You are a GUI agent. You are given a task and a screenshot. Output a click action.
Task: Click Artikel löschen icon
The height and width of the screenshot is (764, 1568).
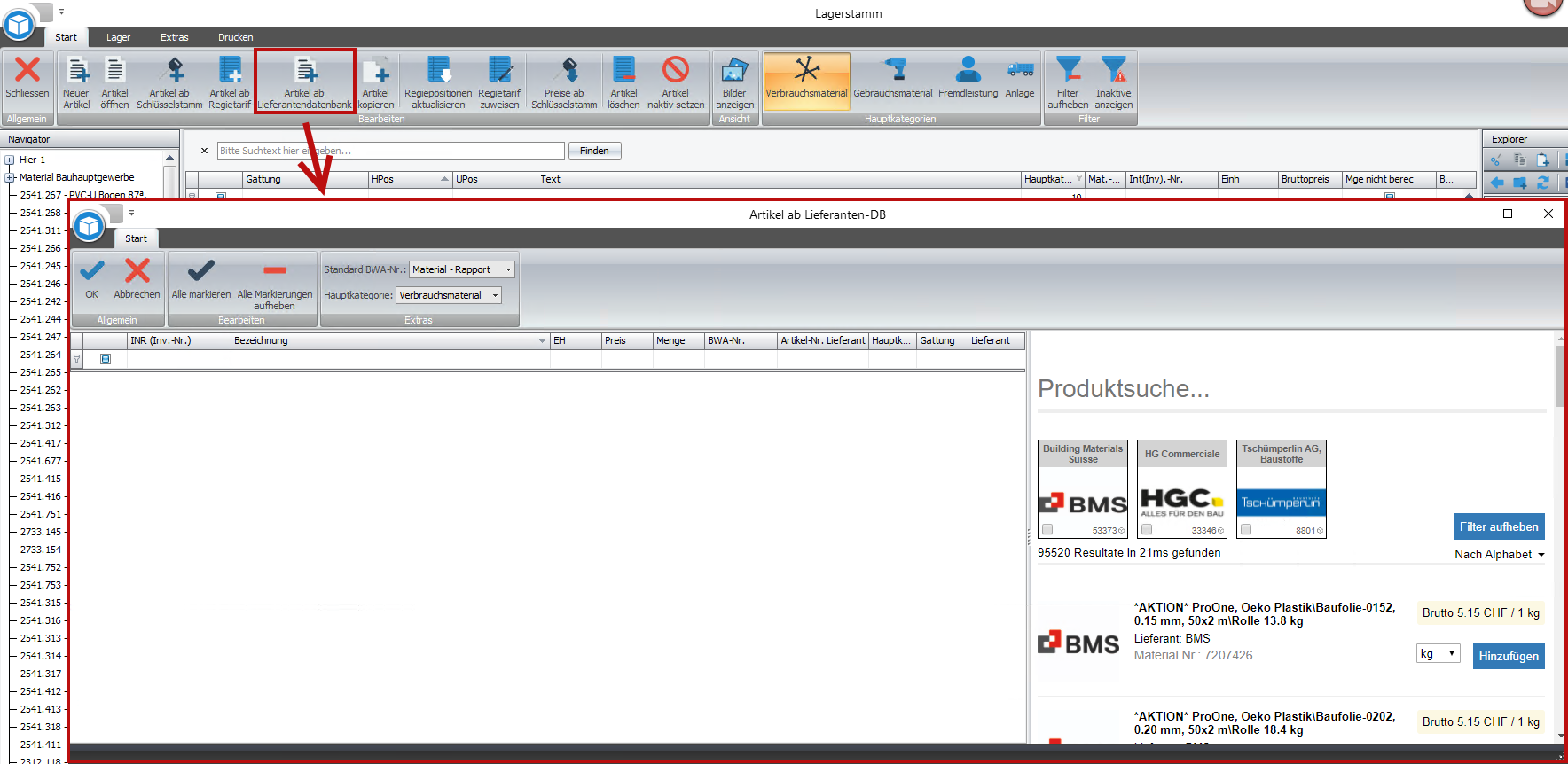[623, 71]
